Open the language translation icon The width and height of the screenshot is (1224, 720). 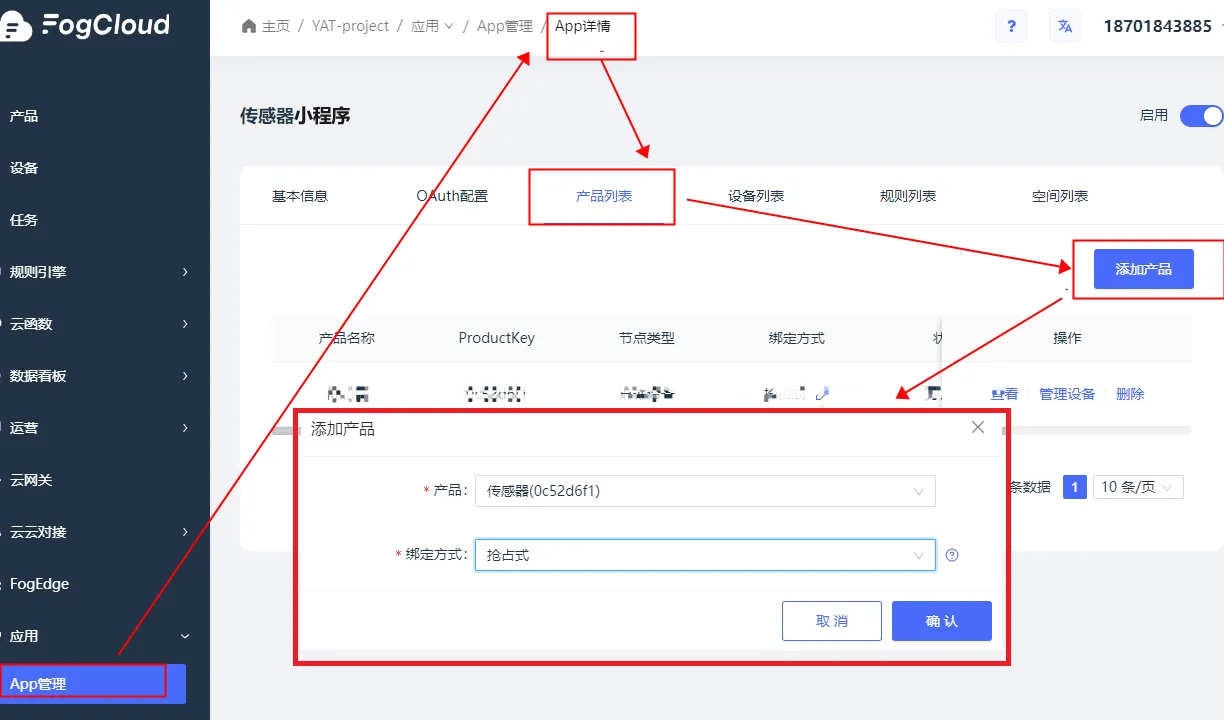coord(1065,26)
